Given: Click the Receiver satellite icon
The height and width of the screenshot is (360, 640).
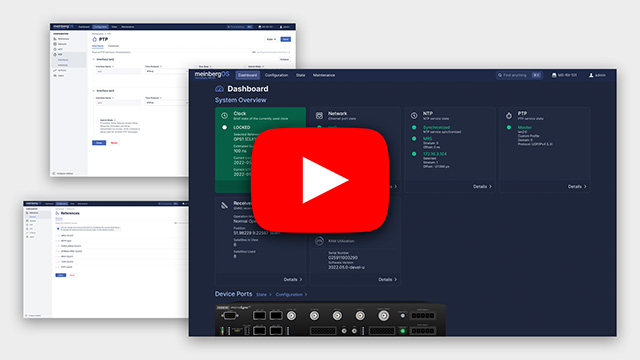Looking at the screenshot, I should (224, 205).
